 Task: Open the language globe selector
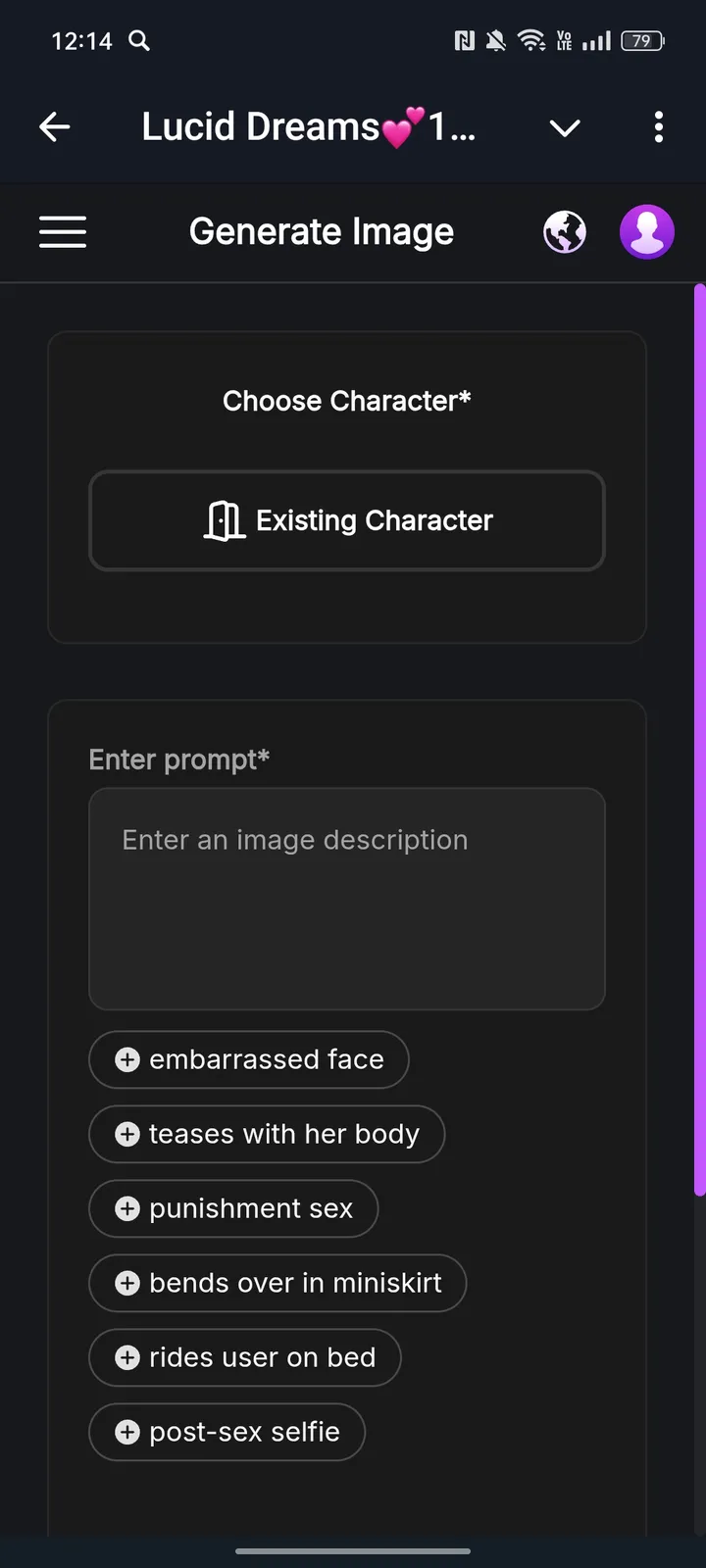point(565,231)
